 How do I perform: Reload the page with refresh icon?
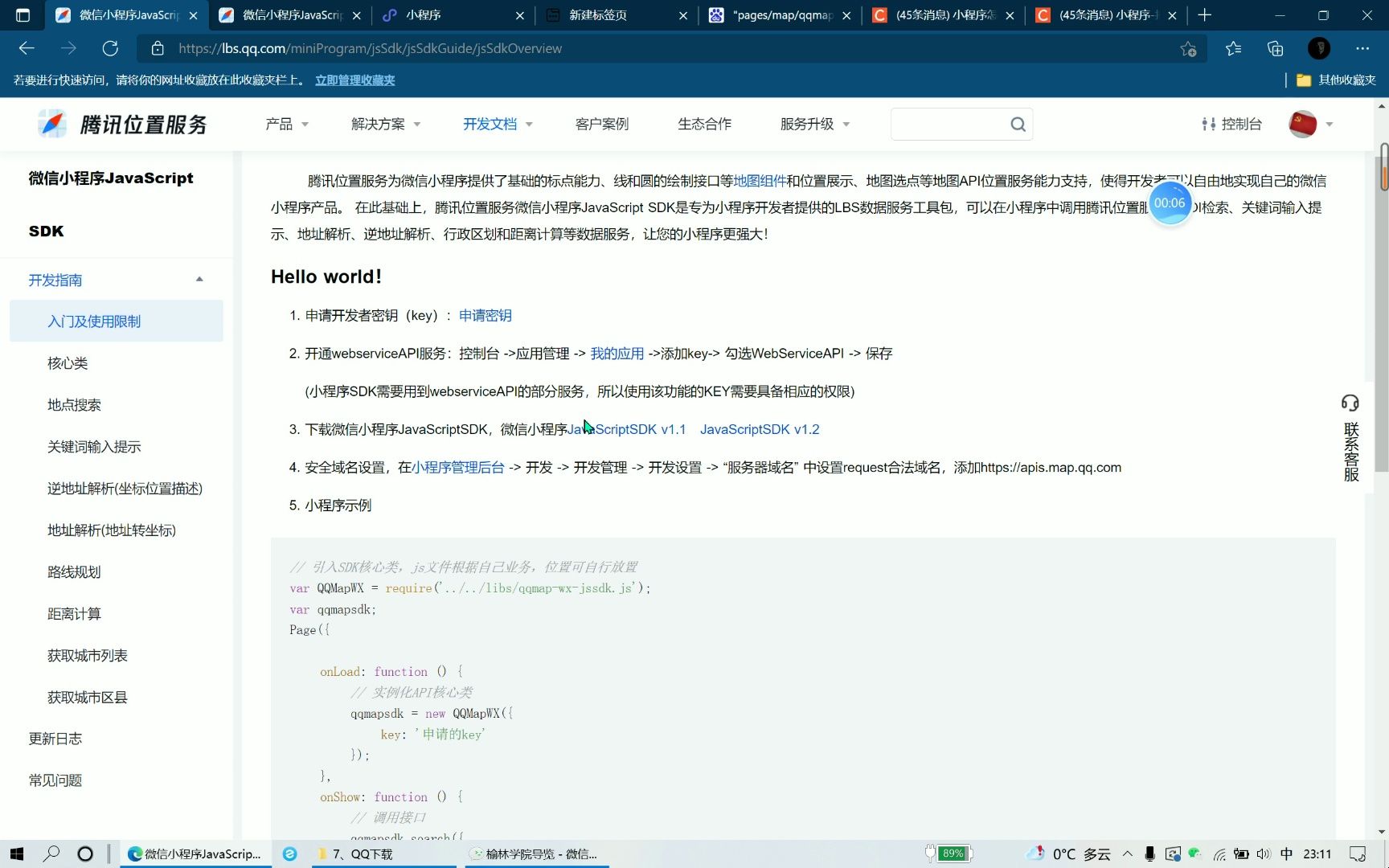[x=110, y=48]
